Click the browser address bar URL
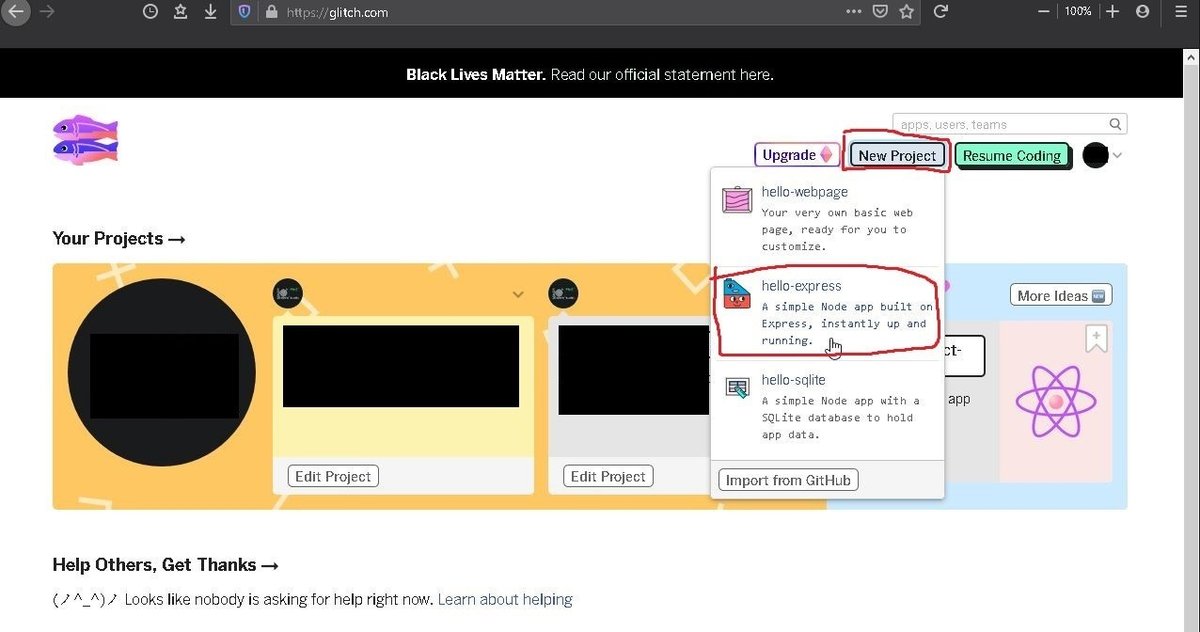Screen dimensions: 1200x632 pyautogui.click(x=338, y=13)
